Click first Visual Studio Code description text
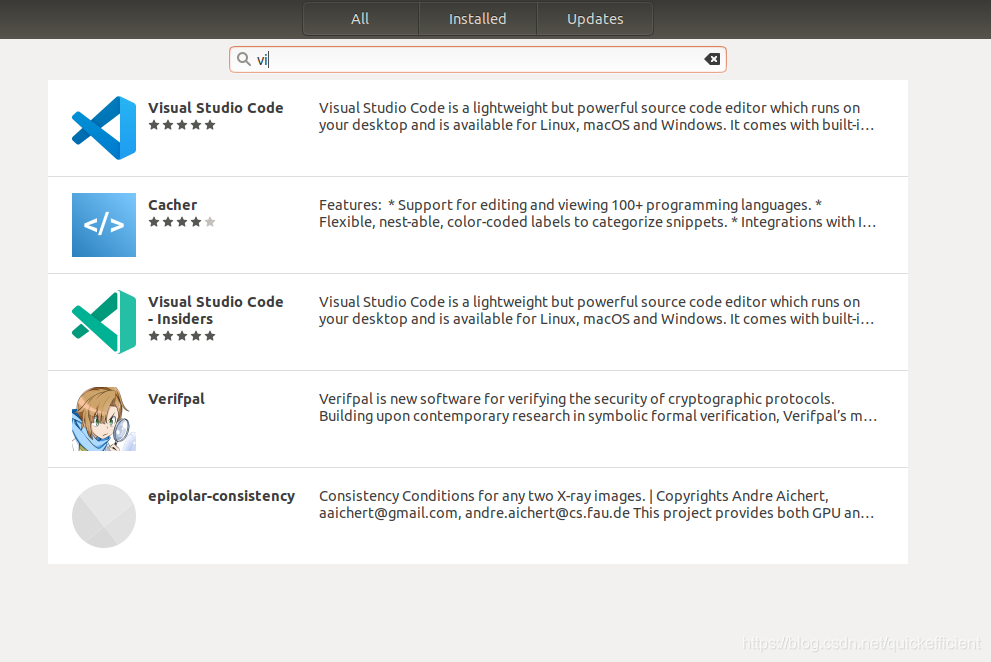Image resolution: width=991 pixels, height=662 pixels. 597,116
